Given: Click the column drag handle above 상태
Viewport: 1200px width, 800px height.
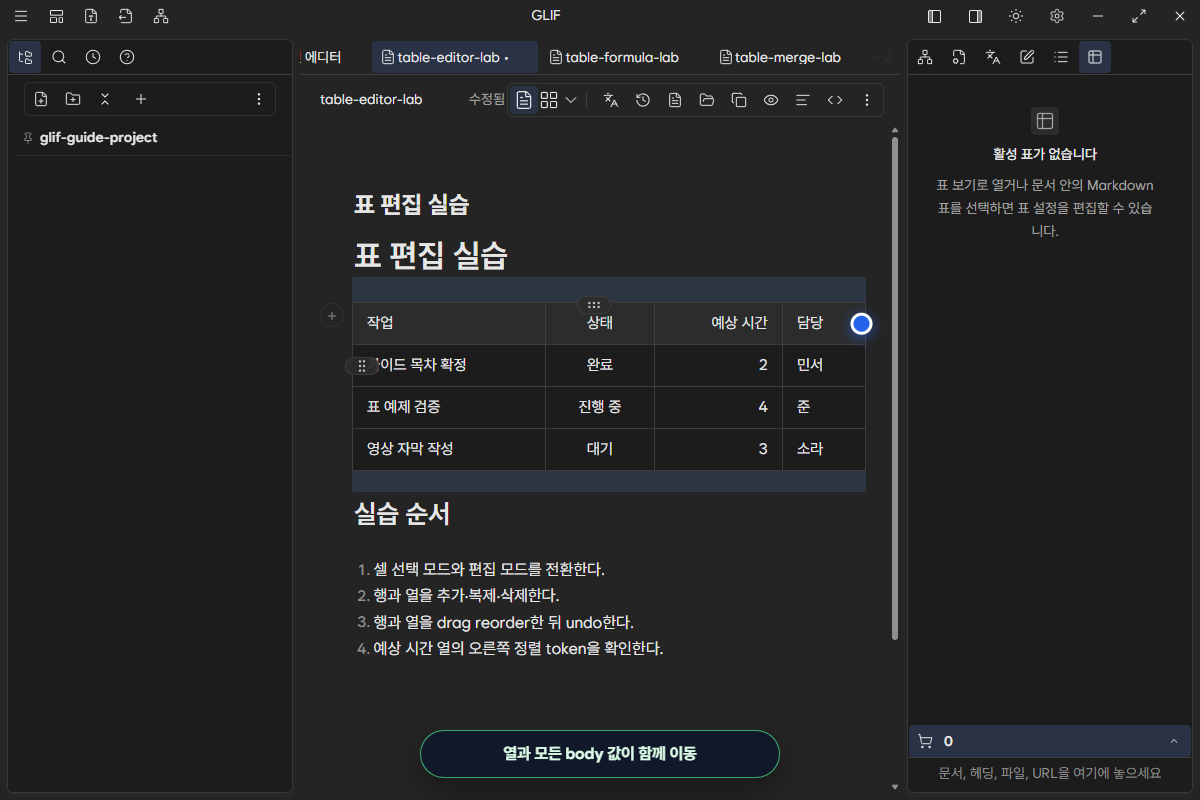Looking at the screenshot, I should point(594,305).
